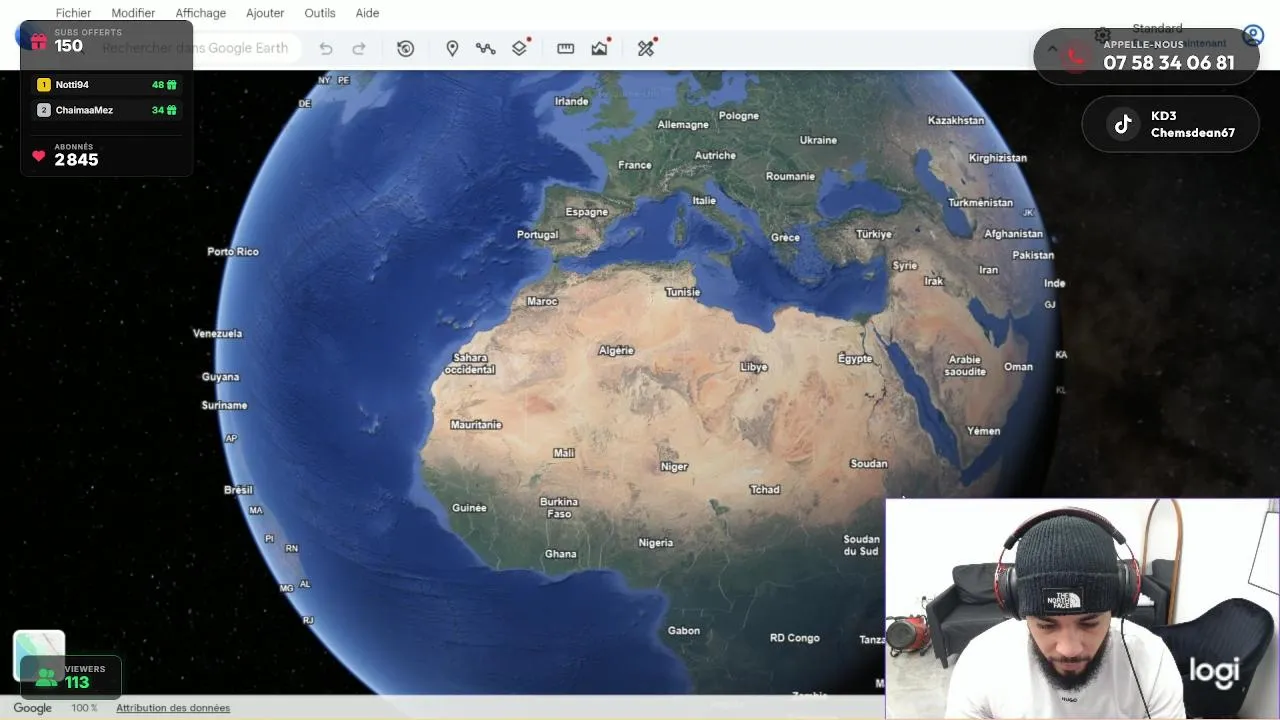Click the Kazakhstan label
The image size is (1280, 720).
coord(956,120)
